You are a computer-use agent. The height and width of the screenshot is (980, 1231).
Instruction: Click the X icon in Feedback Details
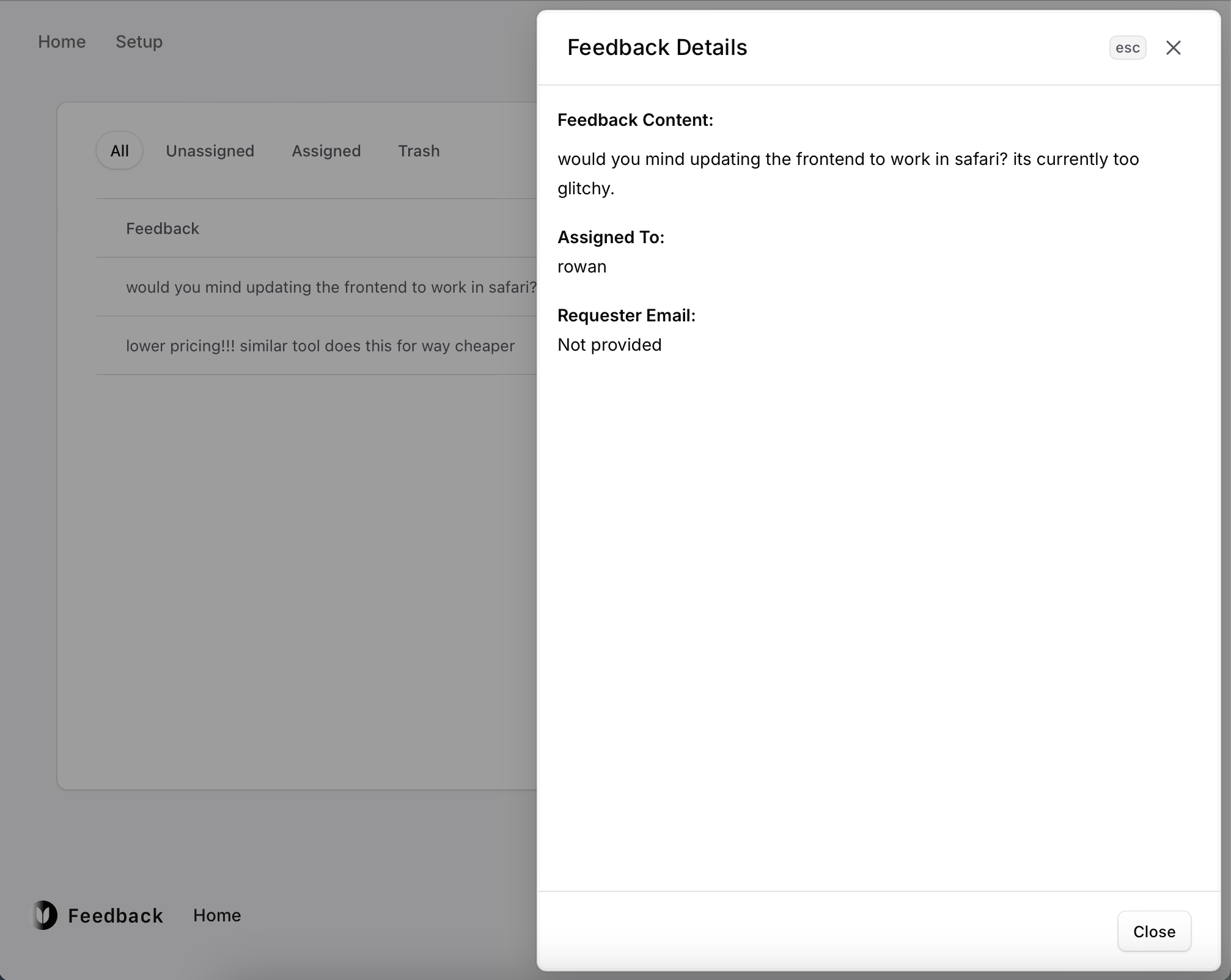click(1172, 48)
